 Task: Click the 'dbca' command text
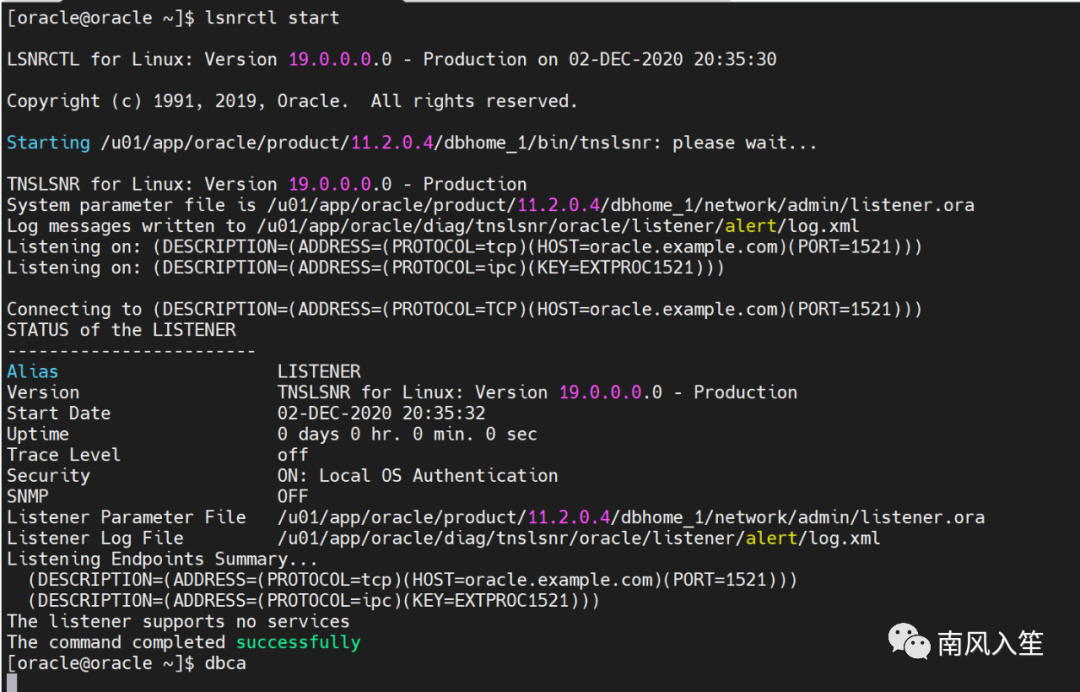click(225, 663)
